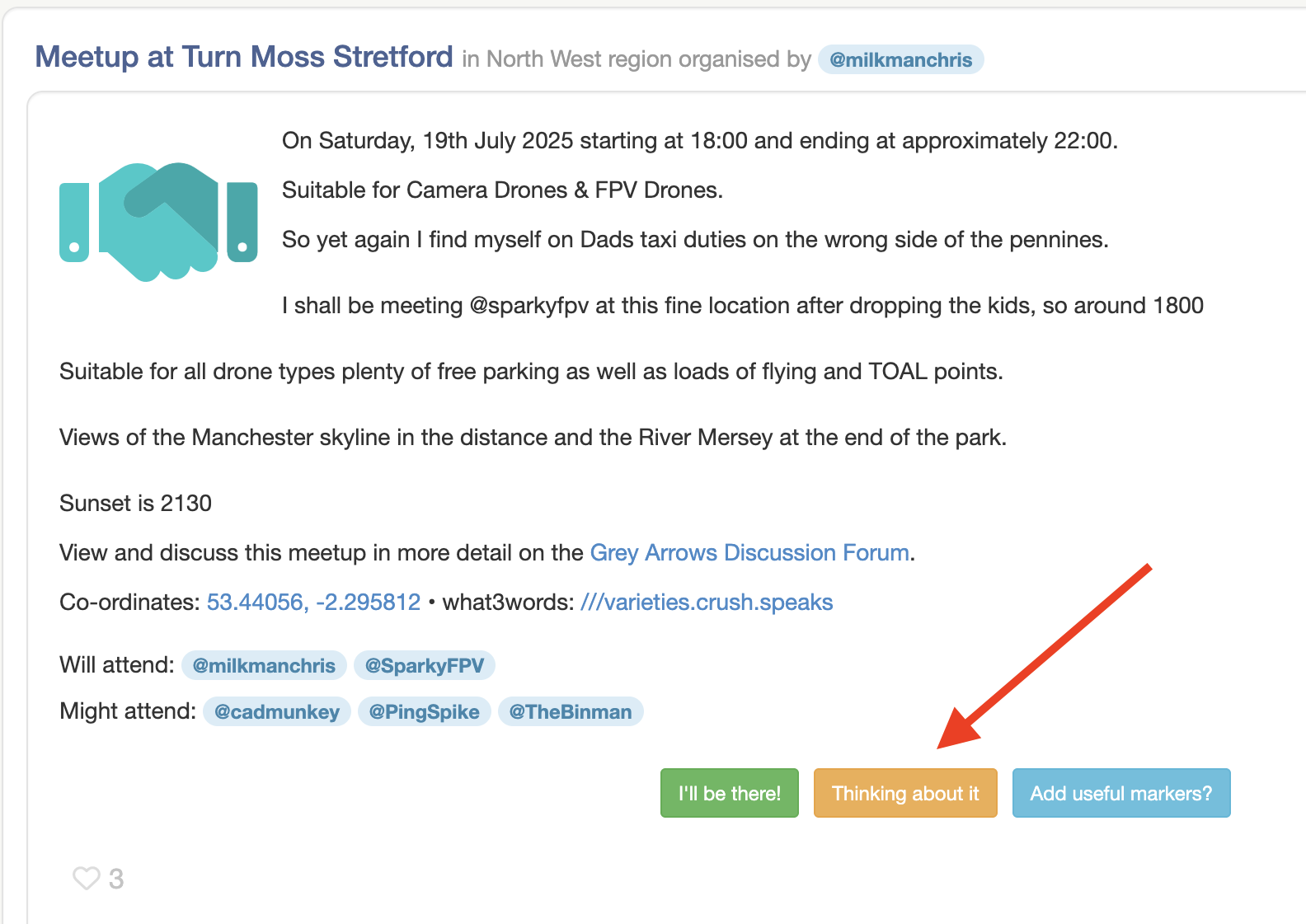
Task: Click the like count number 3
Action: click(x=116, y=879)
